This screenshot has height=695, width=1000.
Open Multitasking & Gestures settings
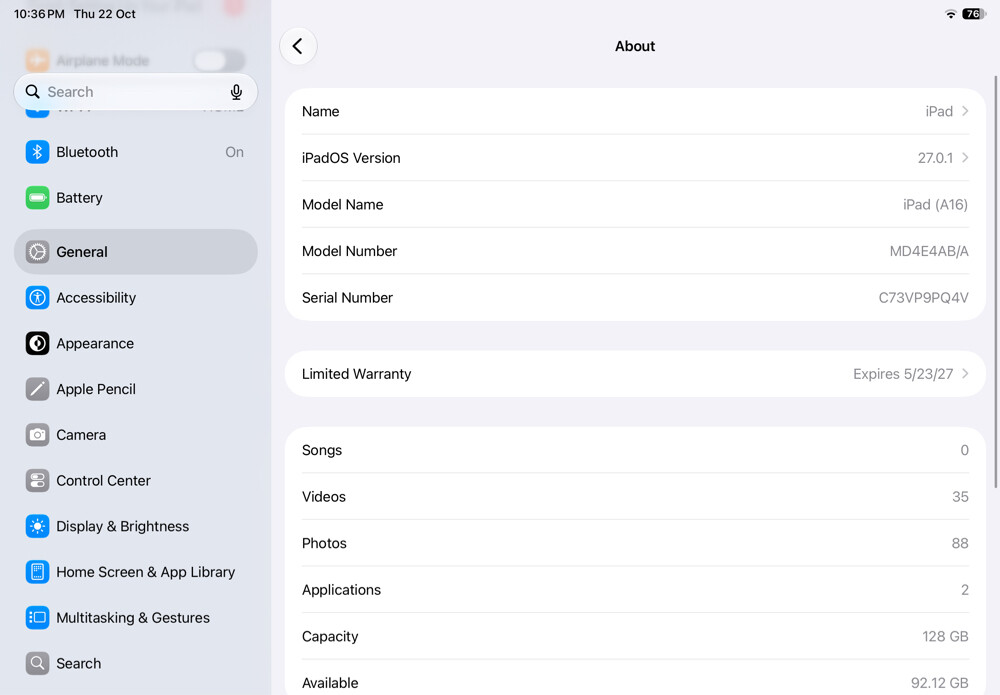pyautogui.click(x=136, y=618)
